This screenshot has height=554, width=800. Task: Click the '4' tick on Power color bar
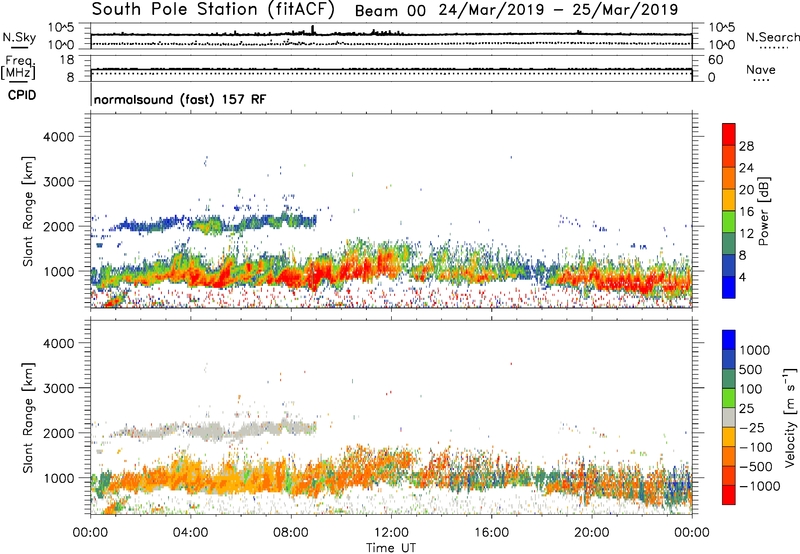743,278
